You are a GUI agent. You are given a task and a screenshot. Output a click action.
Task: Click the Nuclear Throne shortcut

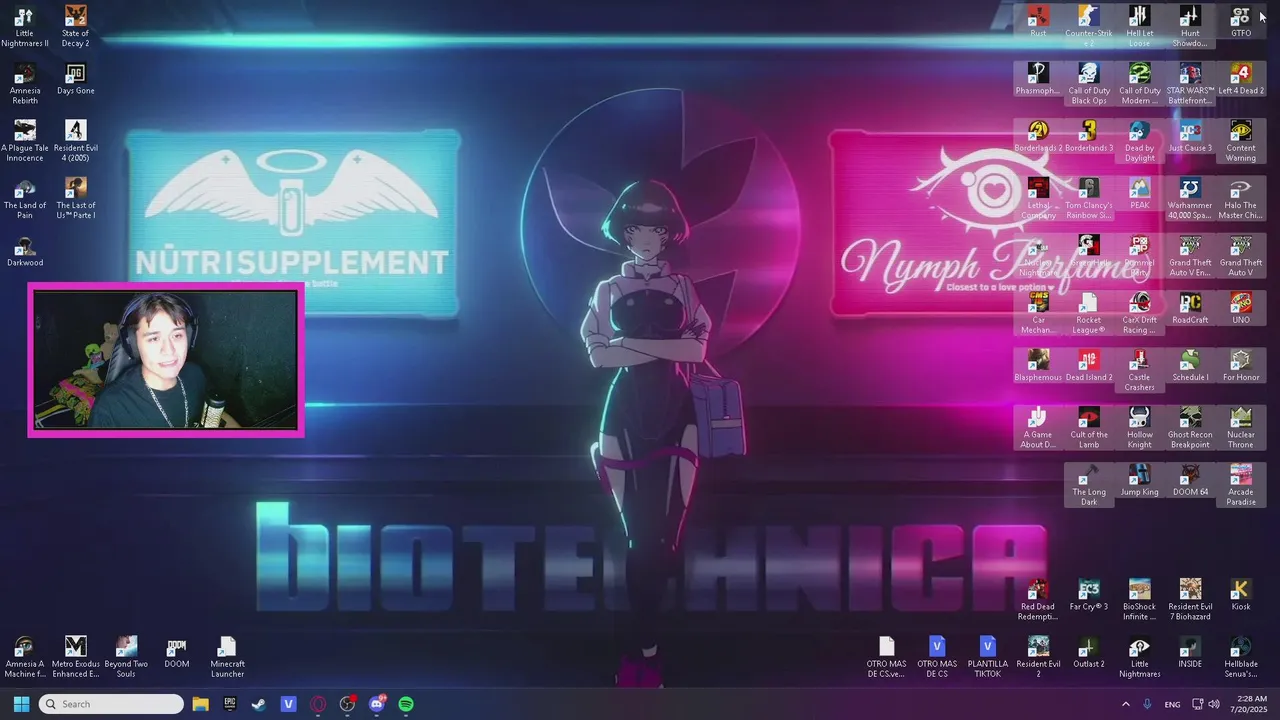pyautogui.click(x=1241, y=427)
